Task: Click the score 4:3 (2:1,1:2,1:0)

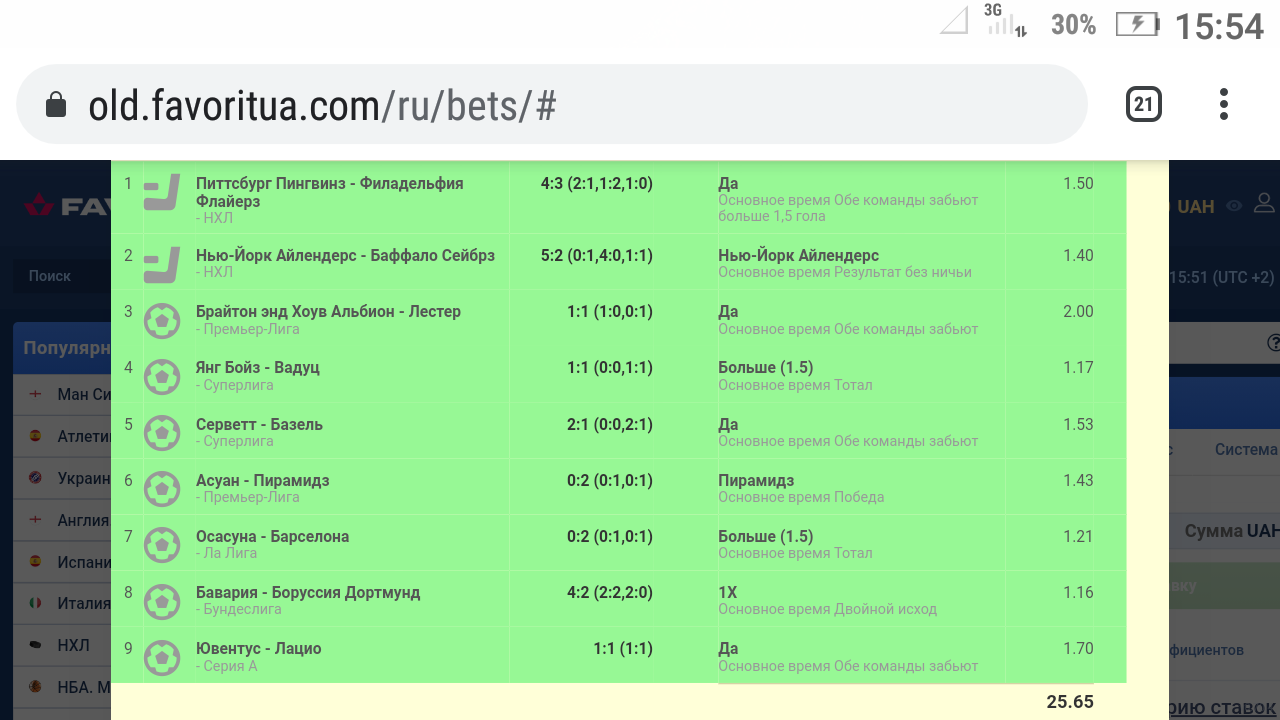Action: 597,183
